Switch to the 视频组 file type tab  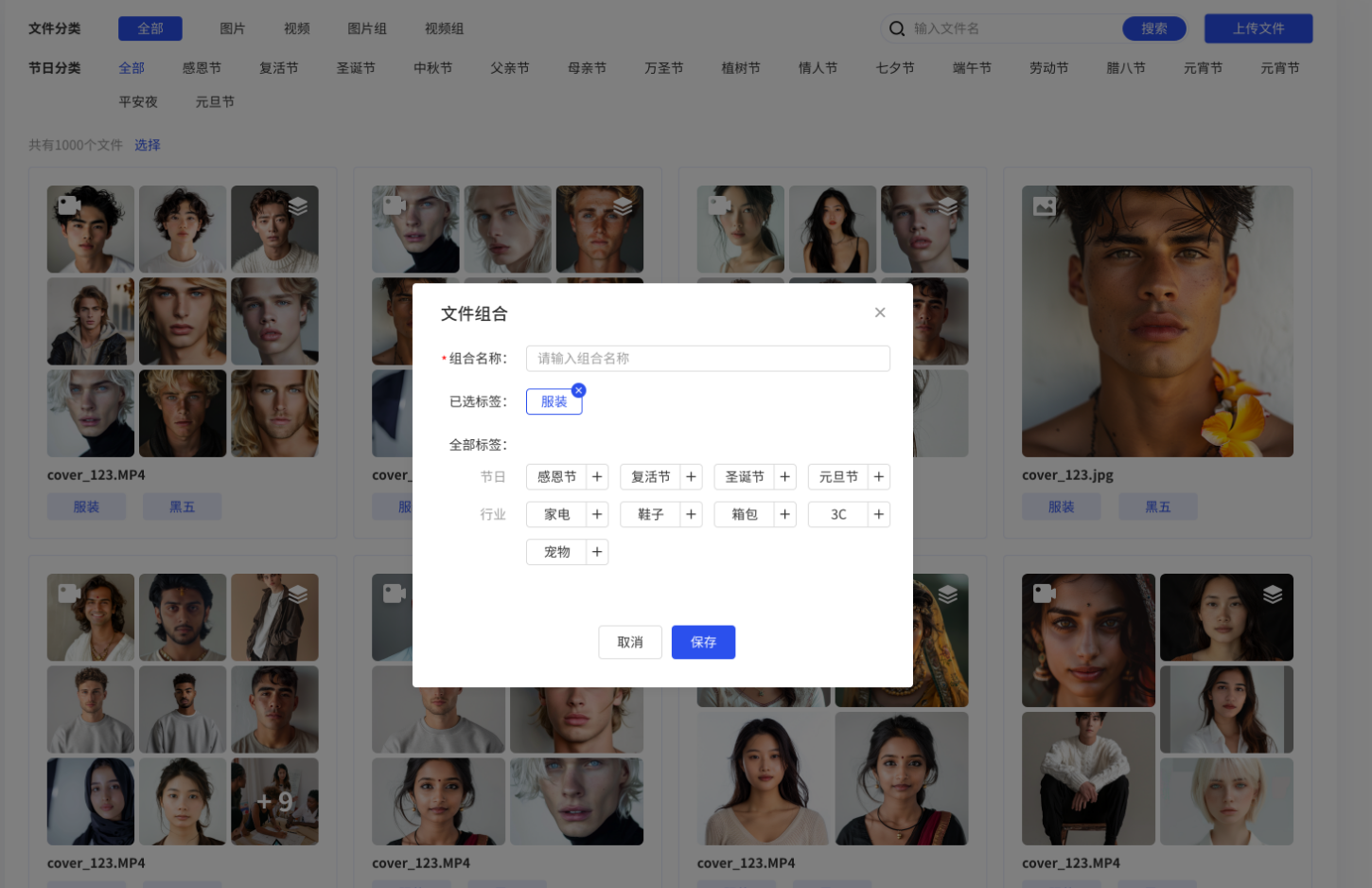444,28
